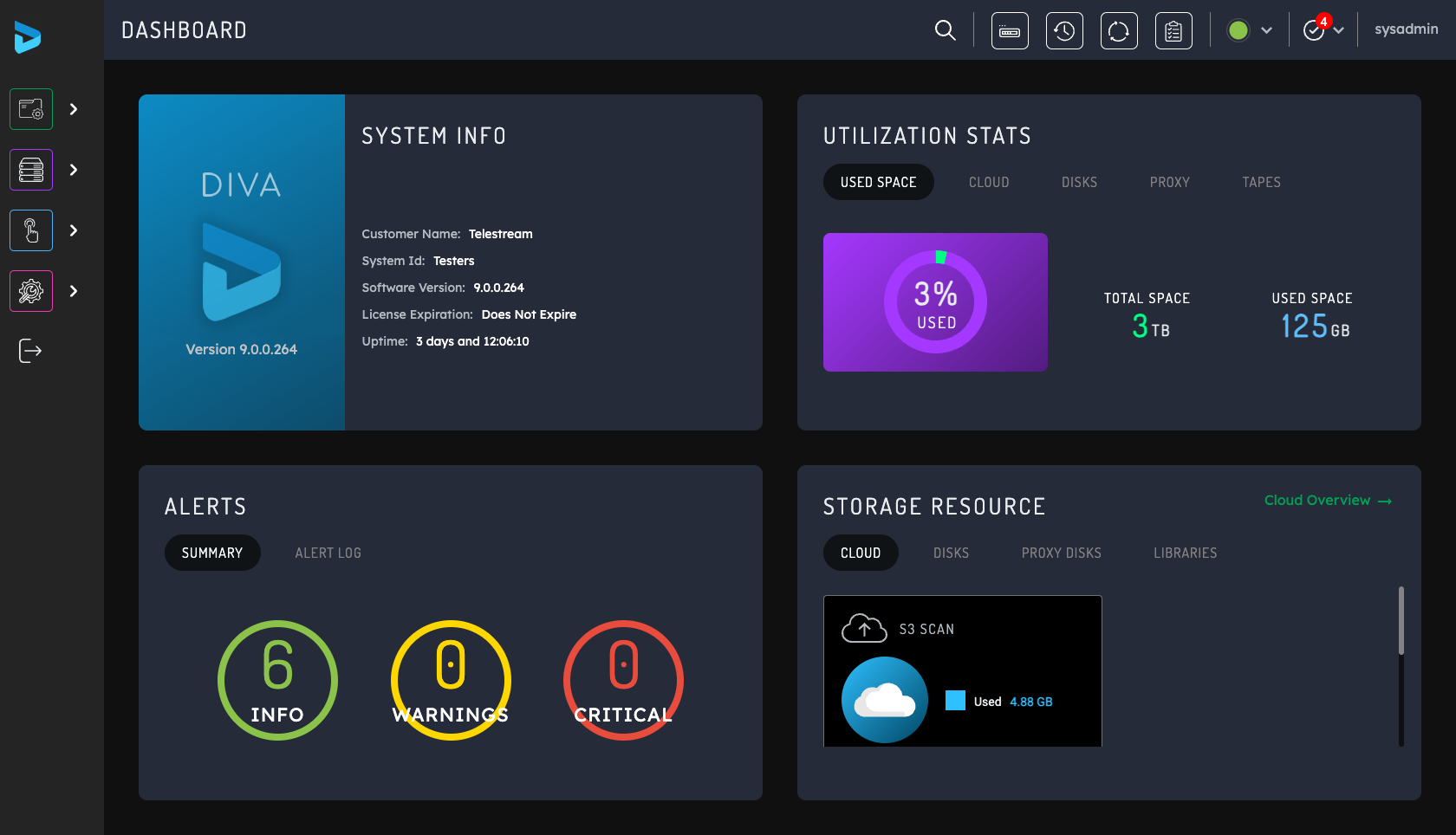Click the DASHBOARD page title
The height and width of the screenshot is (835, 1456).
coord(185,30)
